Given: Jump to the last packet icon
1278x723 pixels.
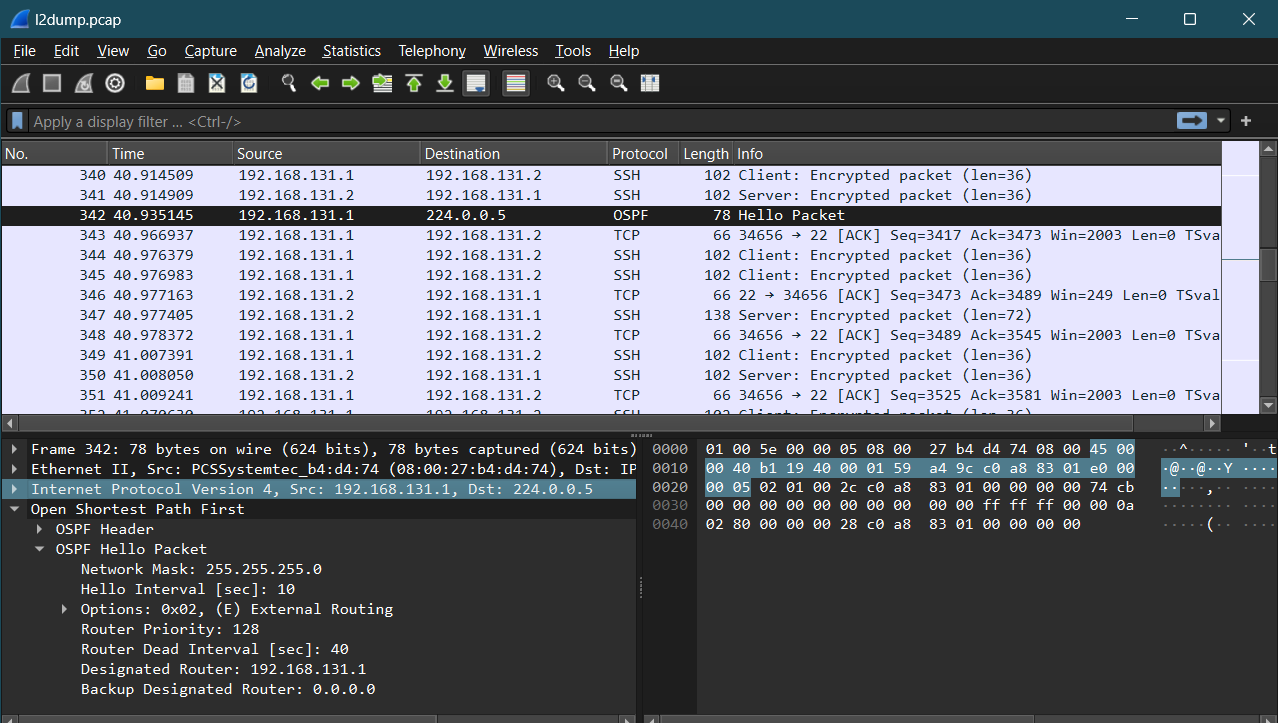Looking at the screenshot, I should pyautogui.click(x=445, y=84).
